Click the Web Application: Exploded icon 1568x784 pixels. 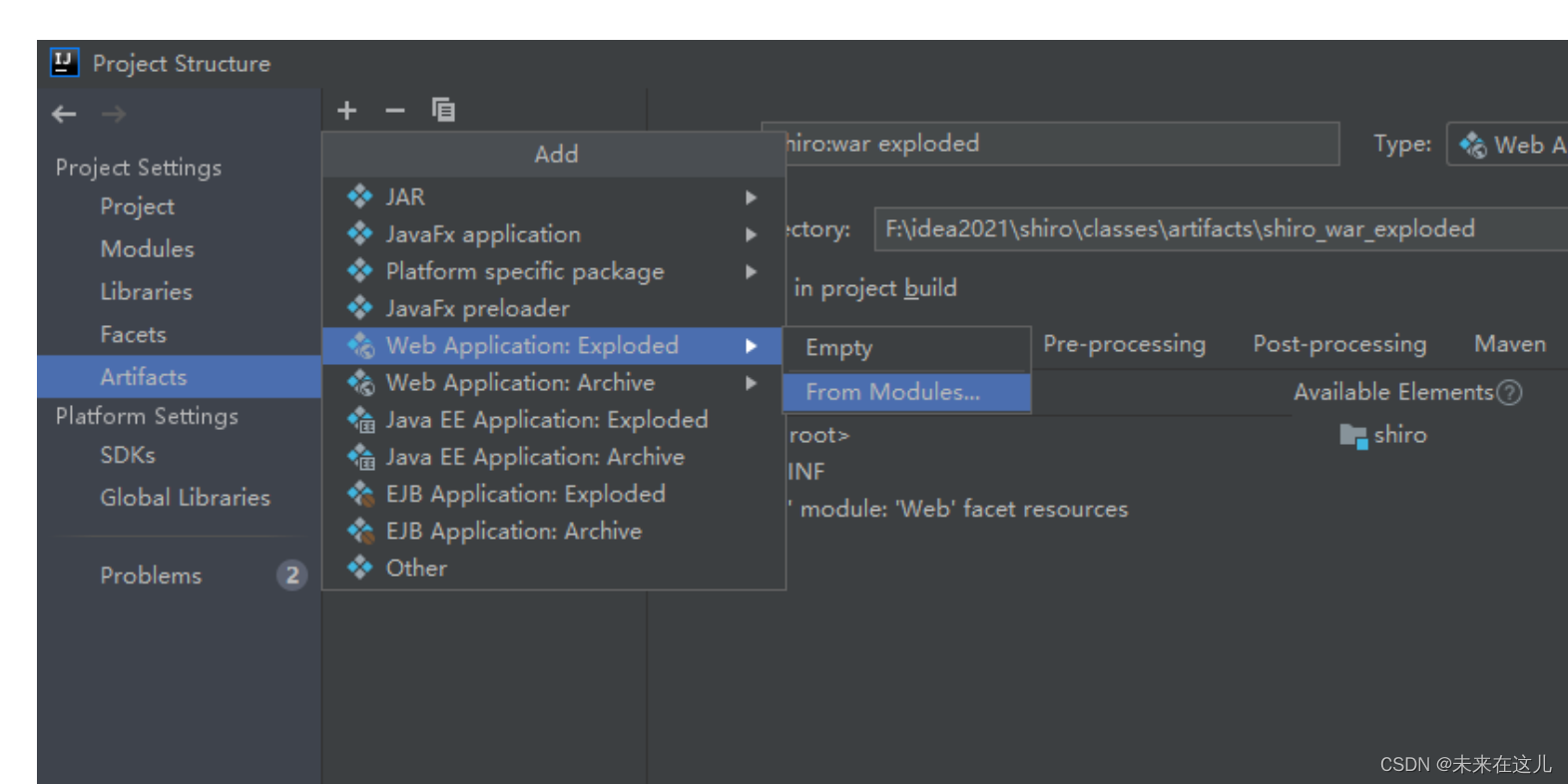(360, 345)
